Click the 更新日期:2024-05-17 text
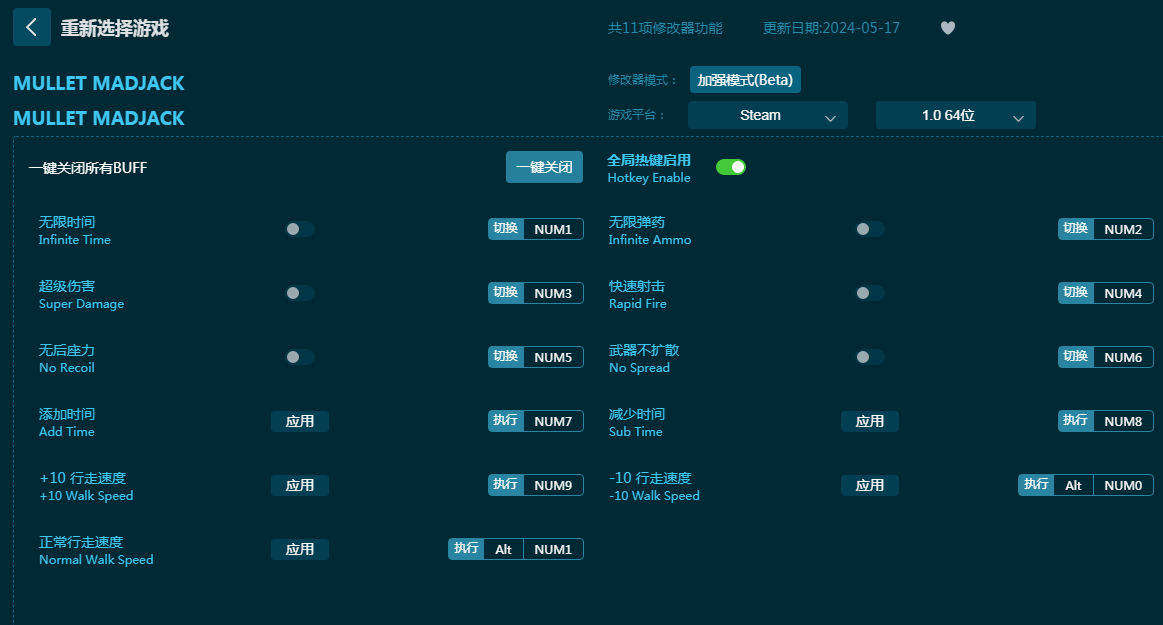1163x625 pixels. click(x=831, y=28)
